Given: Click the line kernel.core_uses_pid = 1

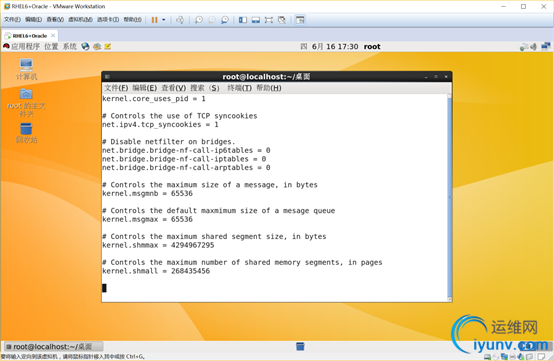Looking at the screenshot, I should 154,99.
